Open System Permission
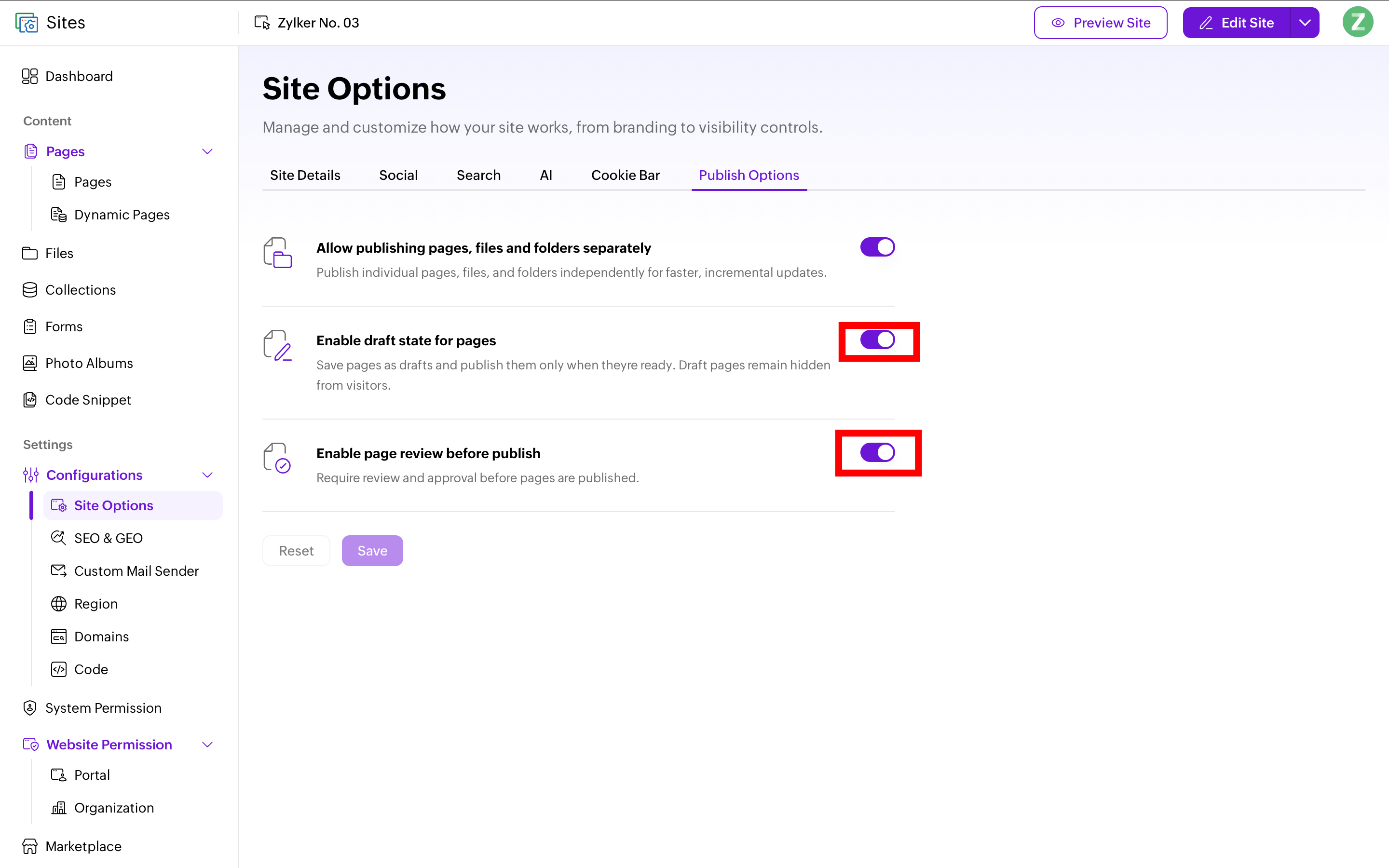 point(92,708)
